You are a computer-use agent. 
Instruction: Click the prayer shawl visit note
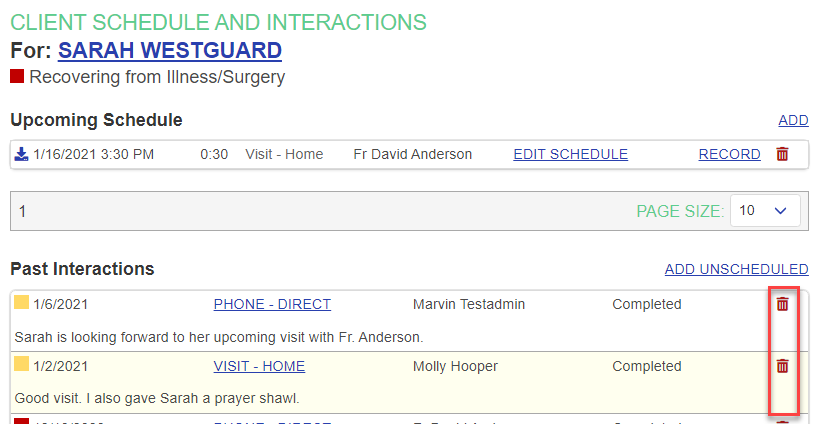tap(157, 398)
